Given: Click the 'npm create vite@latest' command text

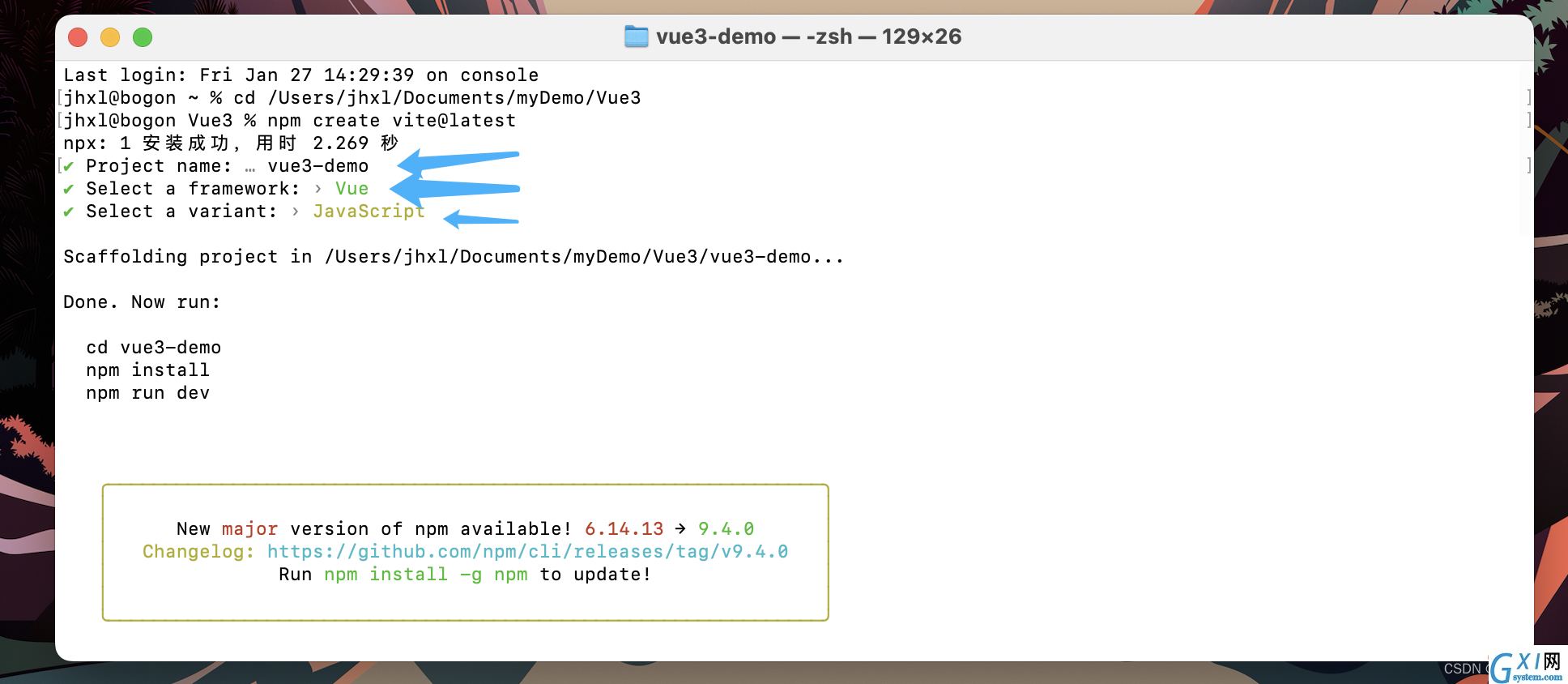Looking at the screenshot, I should (x=392, y=121).
